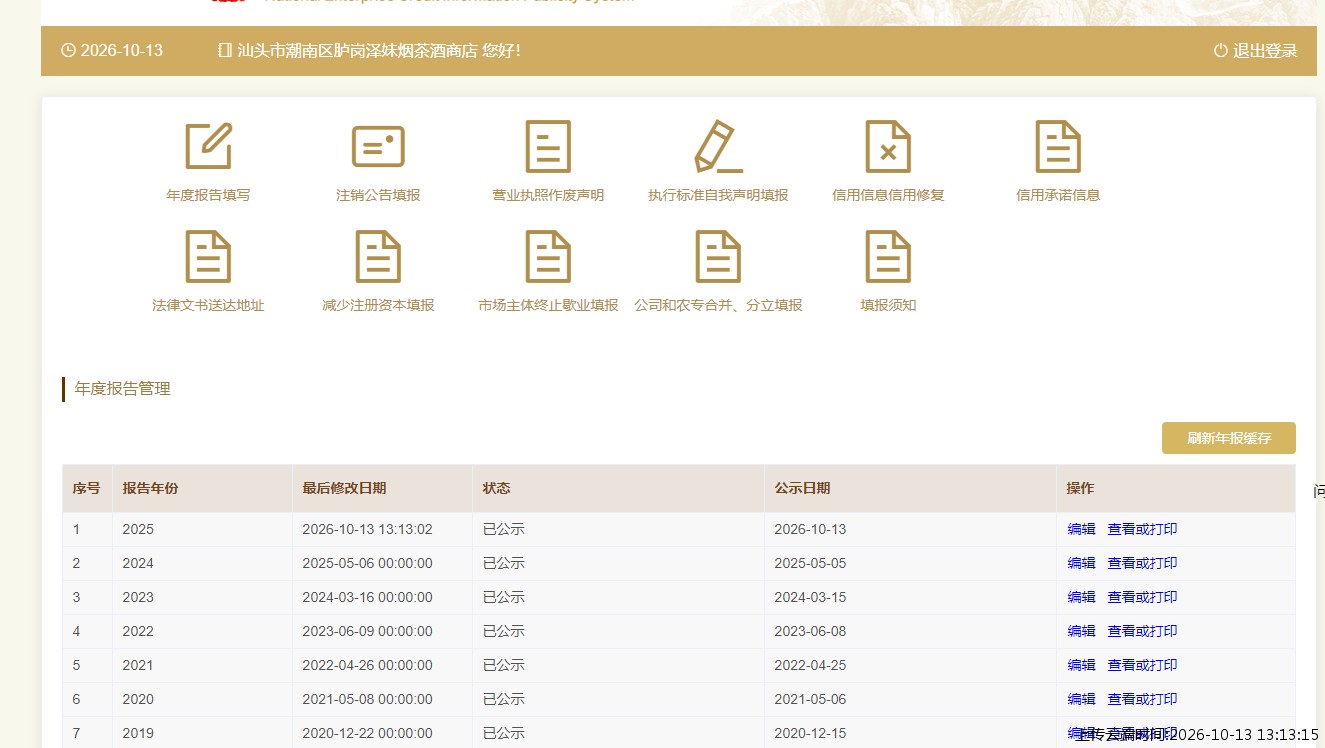Viewport: 1325px width, 748px height.
Task: Click 查看或打印 for the 2025 report
Action: pyautogui.click(x=1142, y=529)
